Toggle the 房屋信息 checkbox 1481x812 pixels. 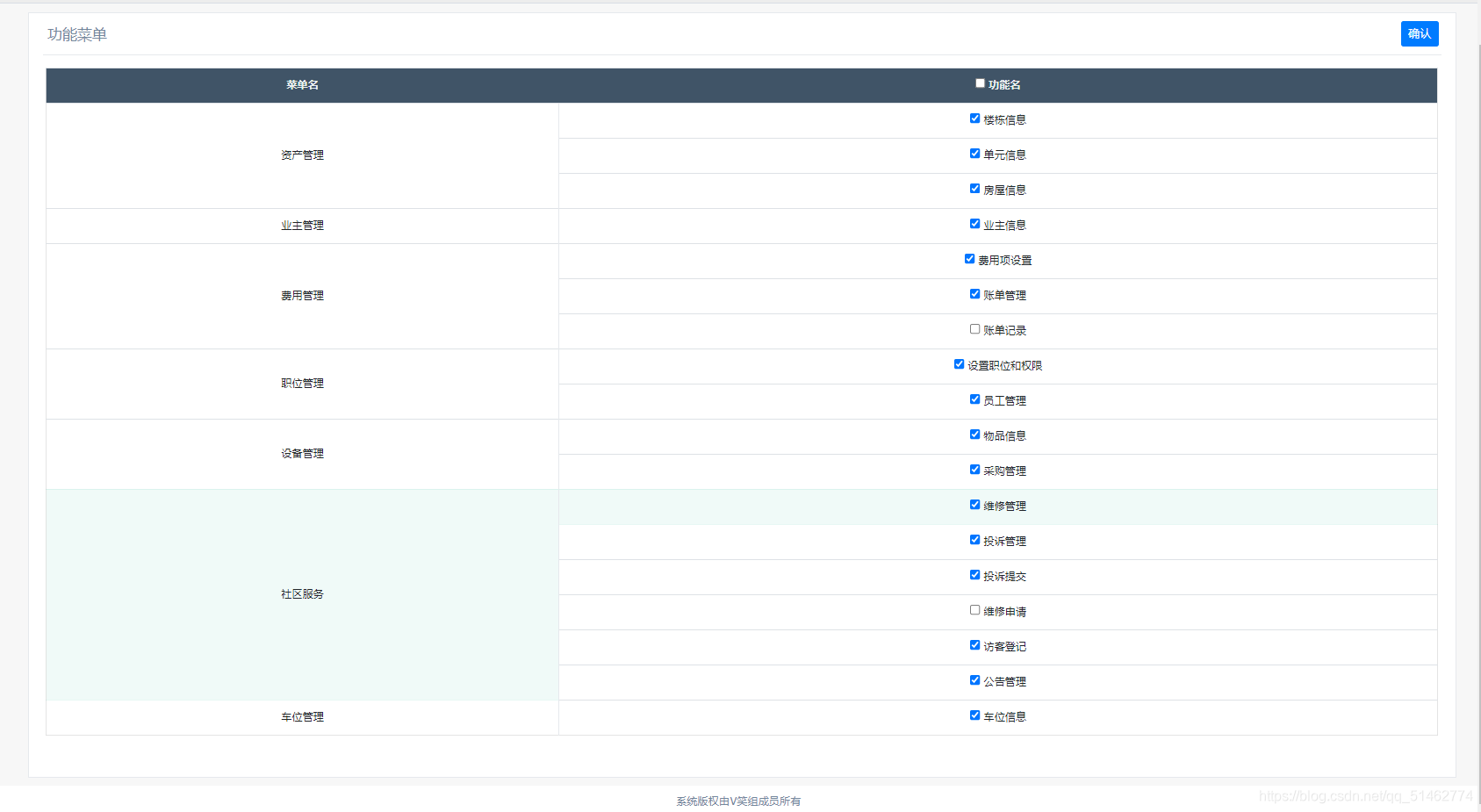point(974,189)
